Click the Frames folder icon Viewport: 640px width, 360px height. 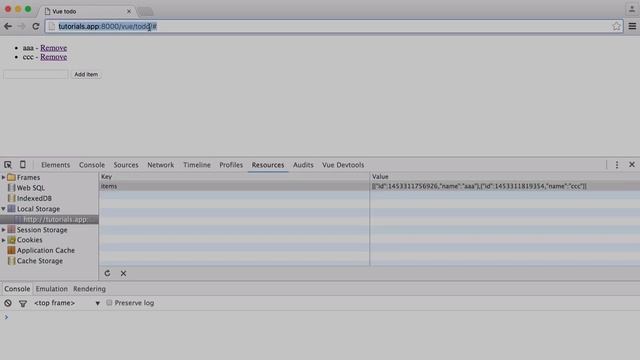click(11, 177)
